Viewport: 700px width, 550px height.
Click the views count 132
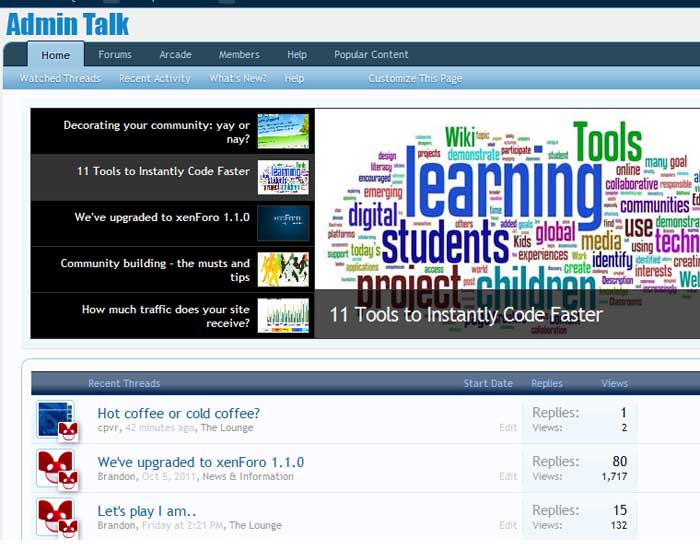pos(619,525)
